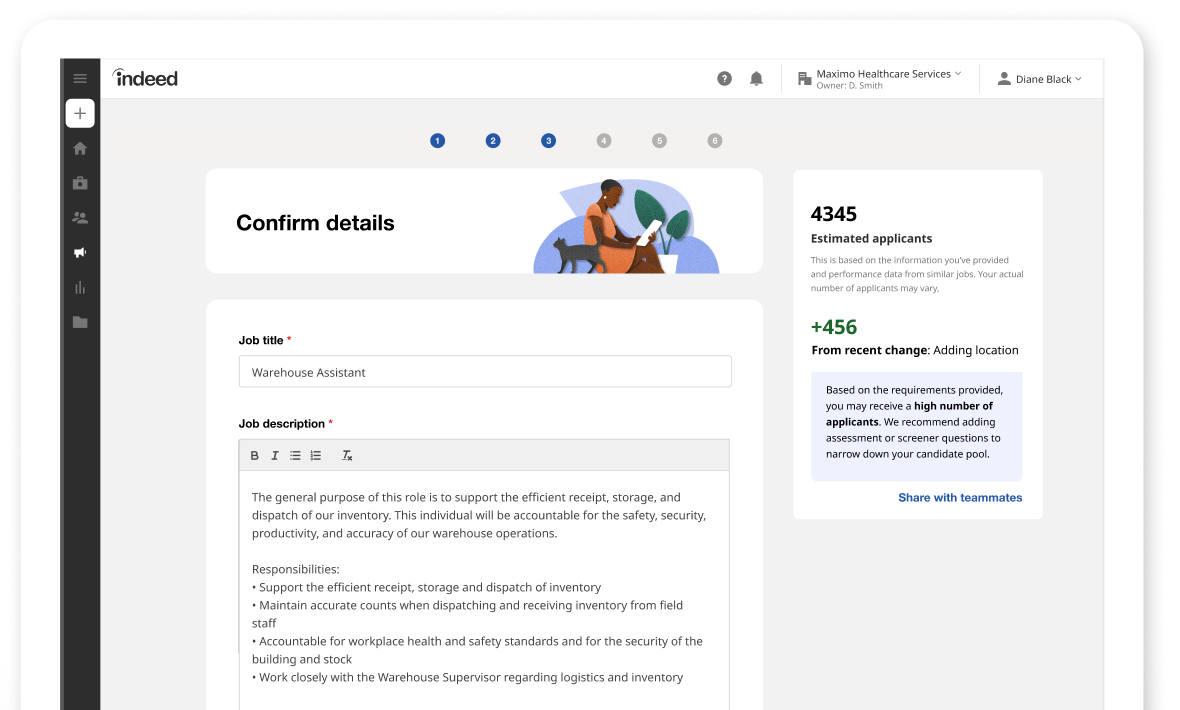
Task: Click inside the job description text area
Action: pyautogui.click(x=484, y=590)
